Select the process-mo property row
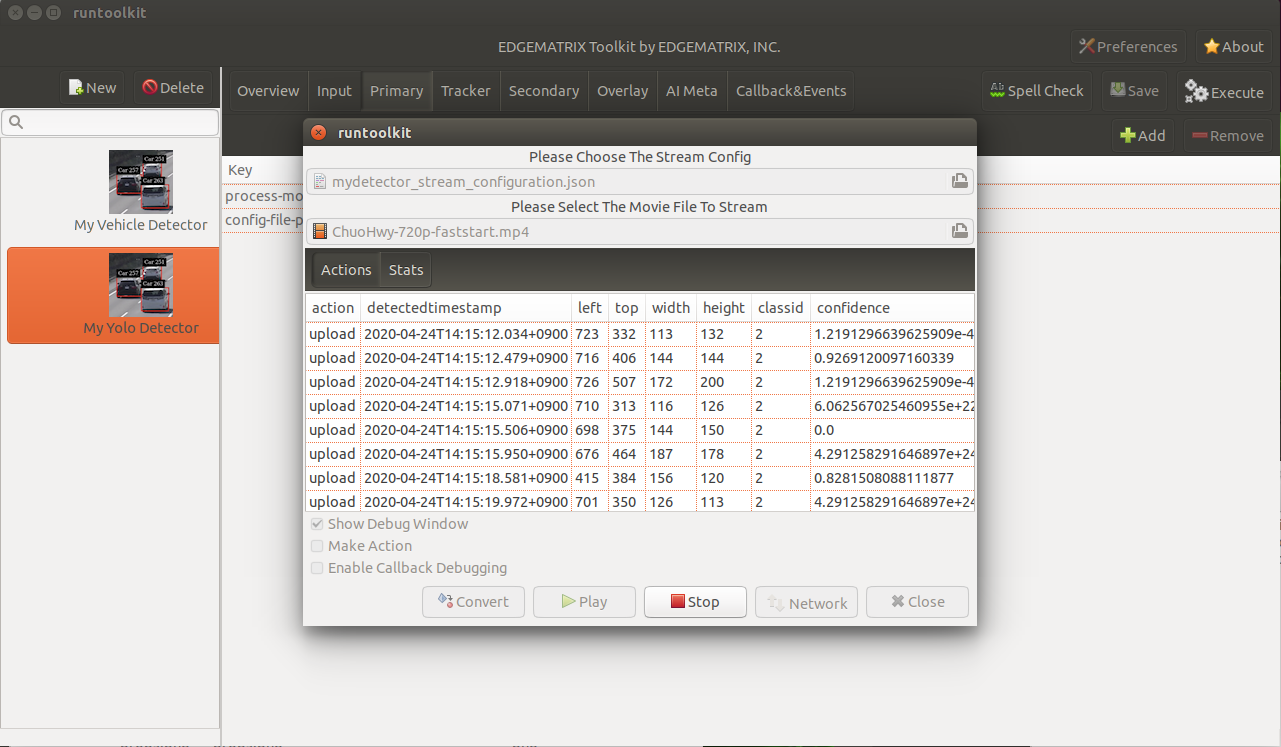Image resolution: width=1281 pixels, height=747 pixels. [263, 196]
